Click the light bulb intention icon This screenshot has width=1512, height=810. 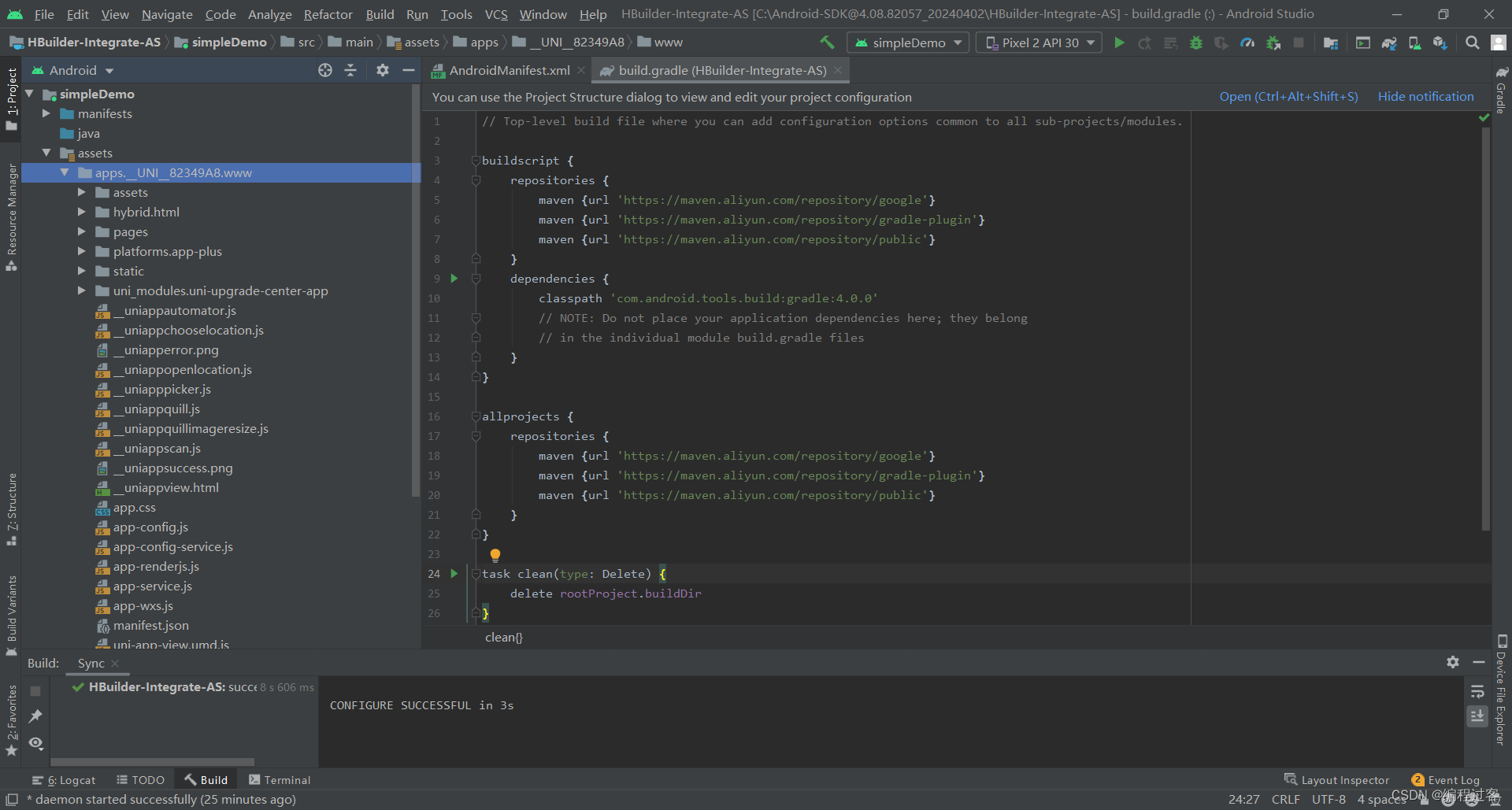click(x=495, y=555)
